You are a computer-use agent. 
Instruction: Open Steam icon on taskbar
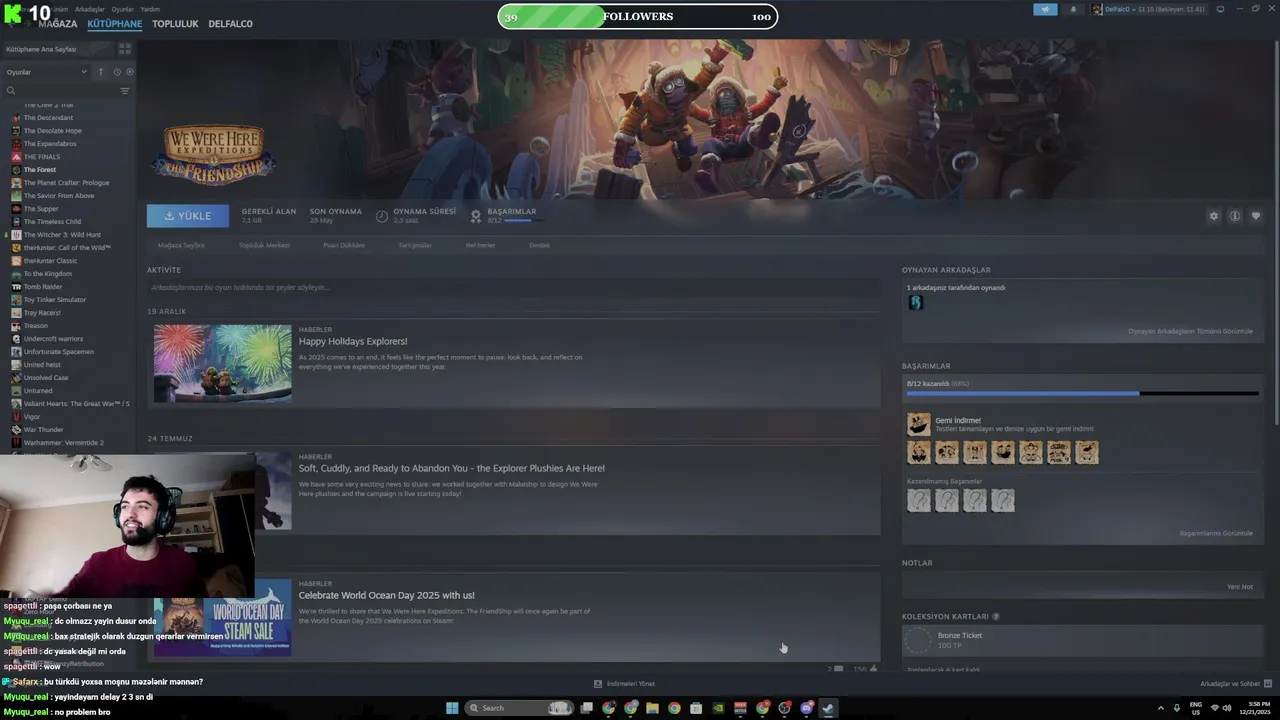tap(828, 708)
